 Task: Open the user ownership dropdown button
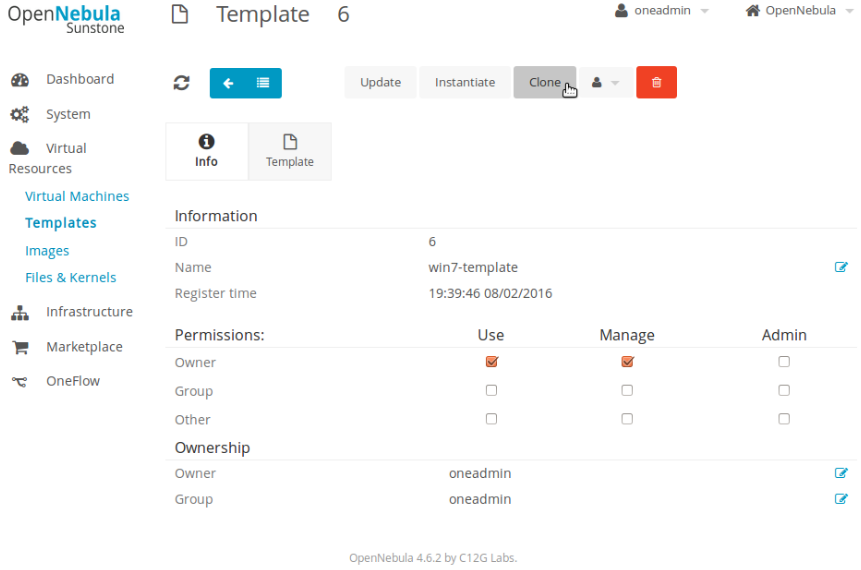point(605,83)
